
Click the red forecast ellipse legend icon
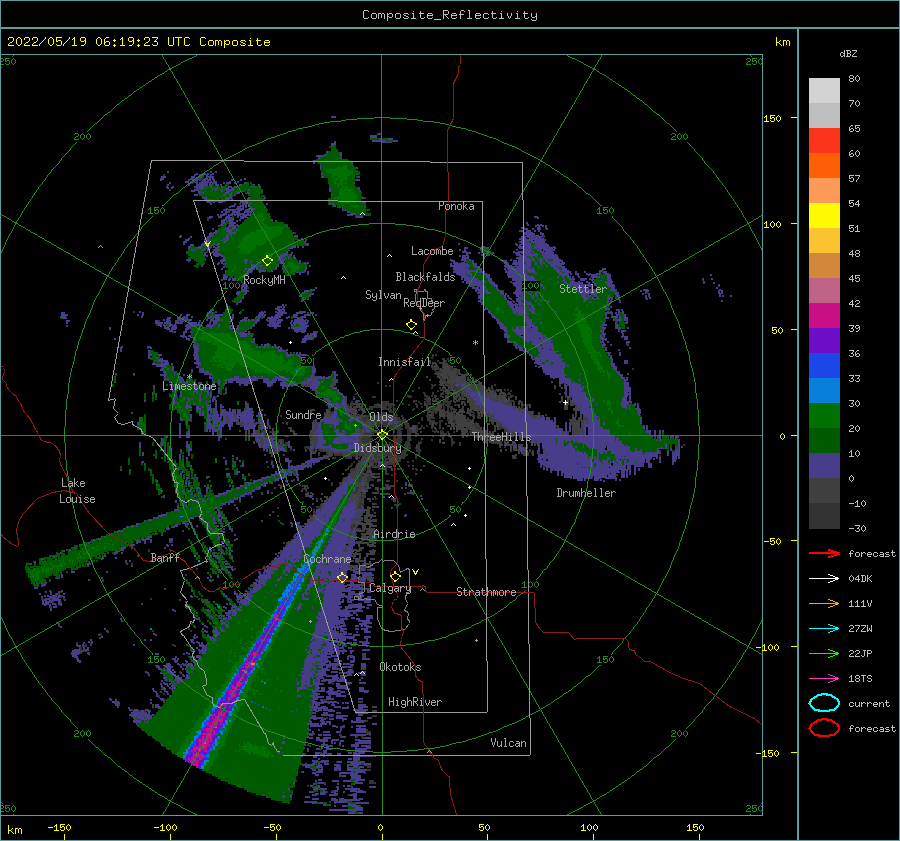click(824, 728)
